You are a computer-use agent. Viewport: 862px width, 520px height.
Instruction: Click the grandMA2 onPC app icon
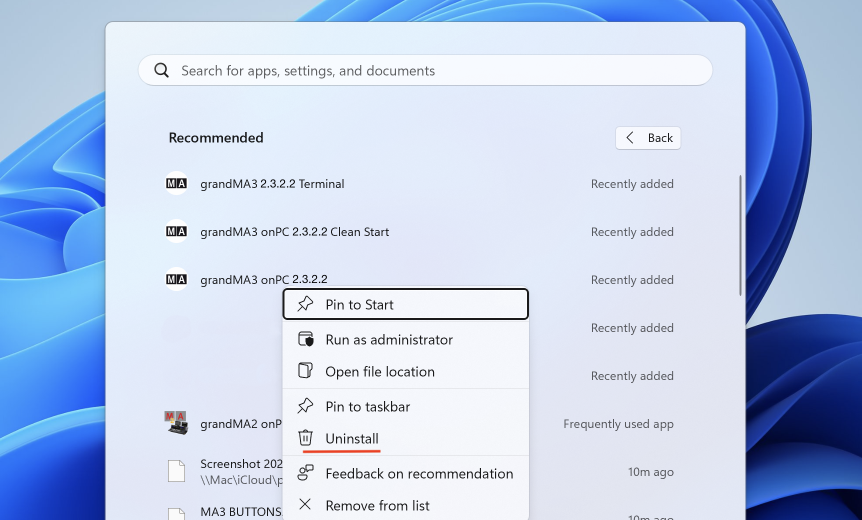point(176,423)
